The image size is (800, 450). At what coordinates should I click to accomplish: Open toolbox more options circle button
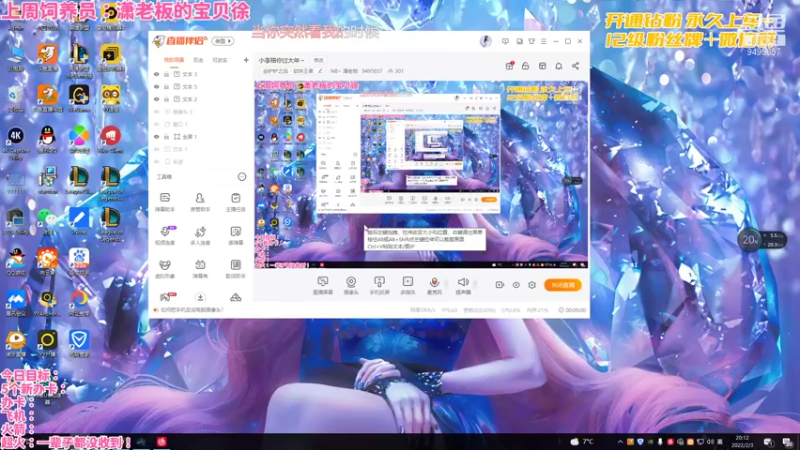[242, 177]
